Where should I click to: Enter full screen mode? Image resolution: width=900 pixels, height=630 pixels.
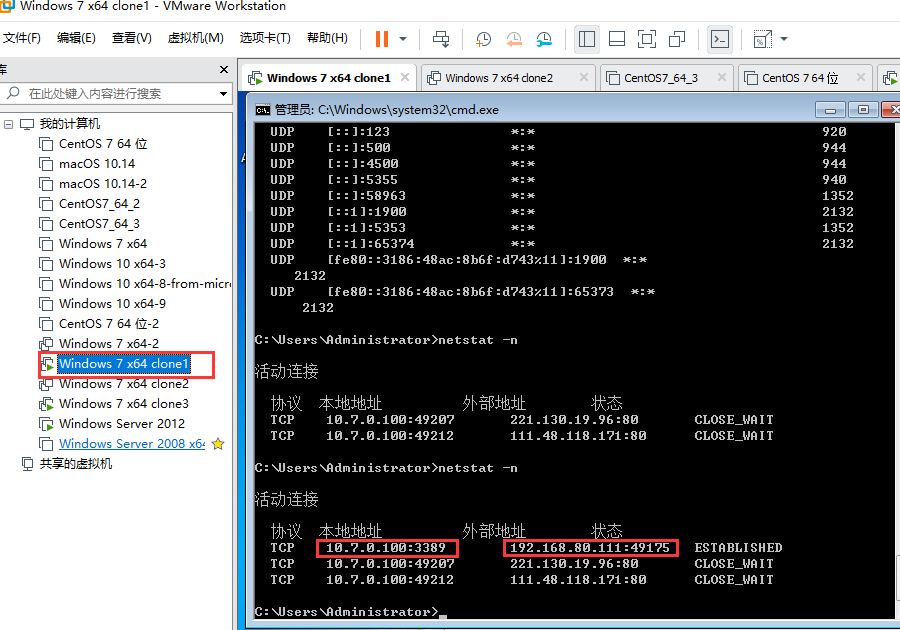pyautogui.click(x=647, y=39)
